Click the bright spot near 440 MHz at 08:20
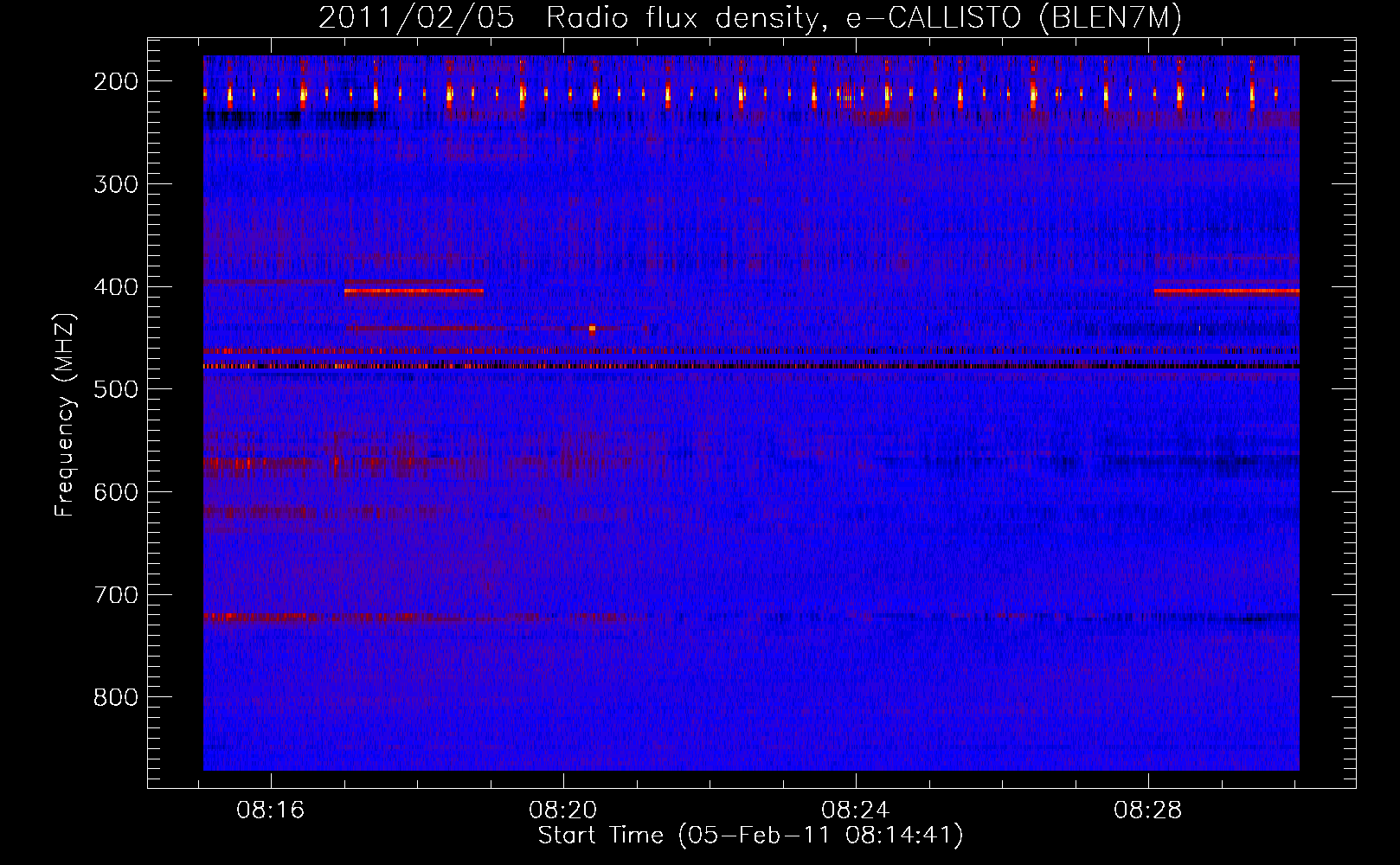The image size is (1400, 865). click(x=592, y=329)
